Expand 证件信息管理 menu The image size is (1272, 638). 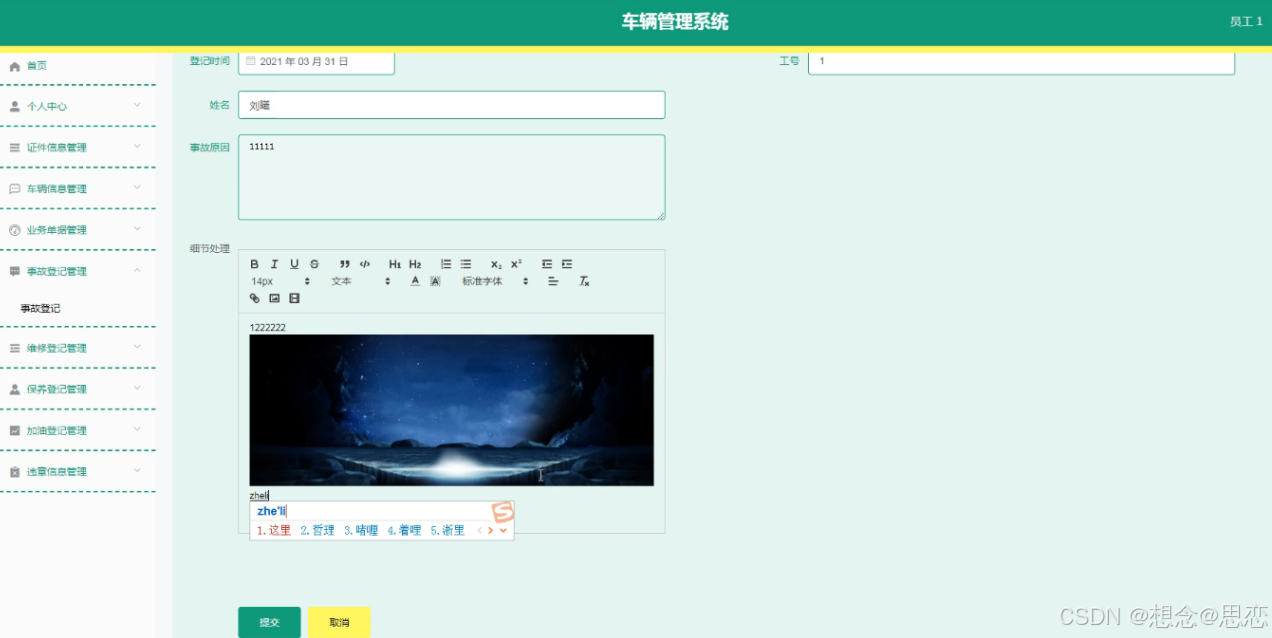(x=78, y=147)
